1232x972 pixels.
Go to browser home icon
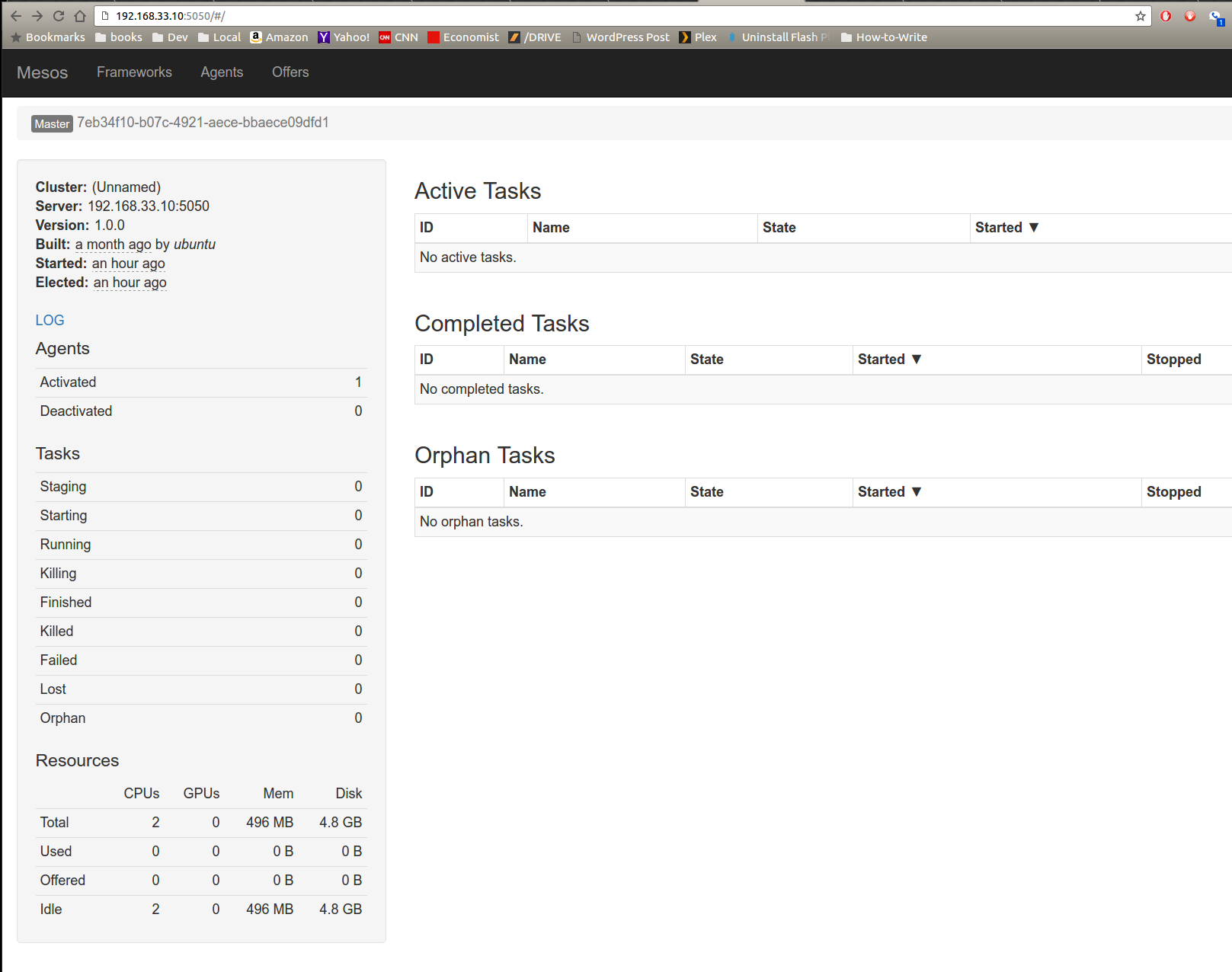(x=80, y=16)
